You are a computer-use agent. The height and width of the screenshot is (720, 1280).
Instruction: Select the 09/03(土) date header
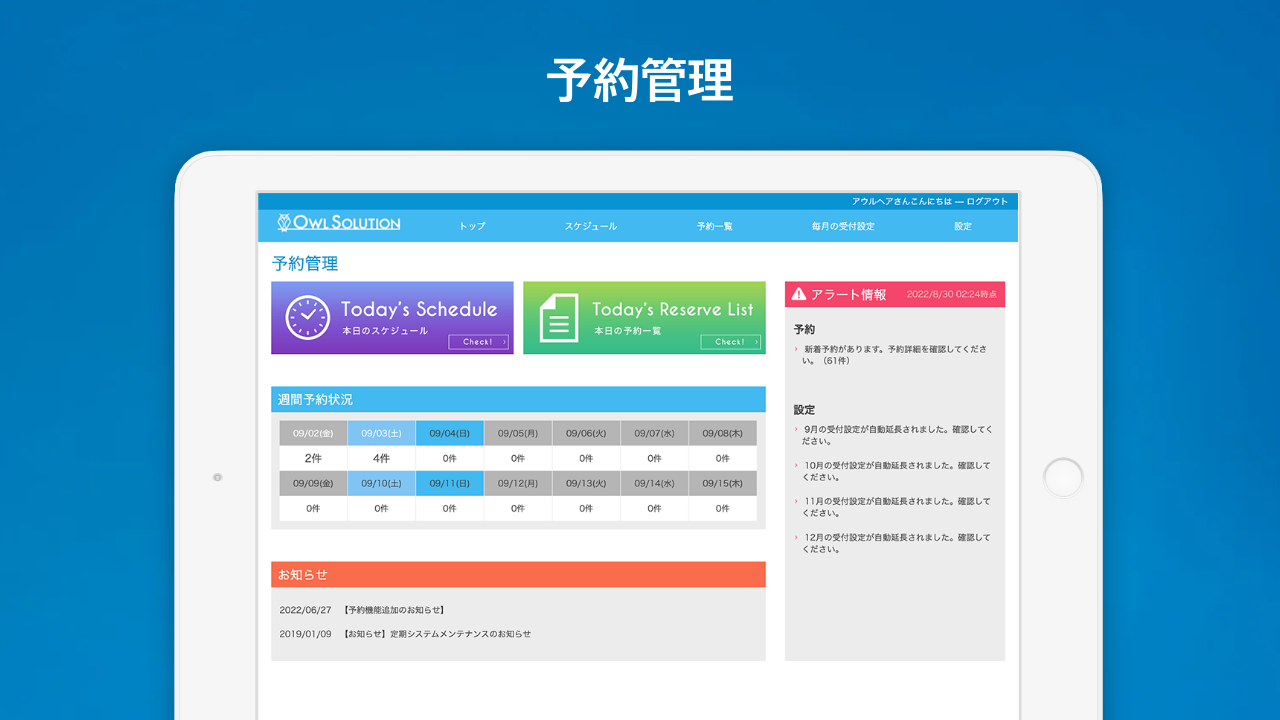pyautogui.click(x=381, y=433)
